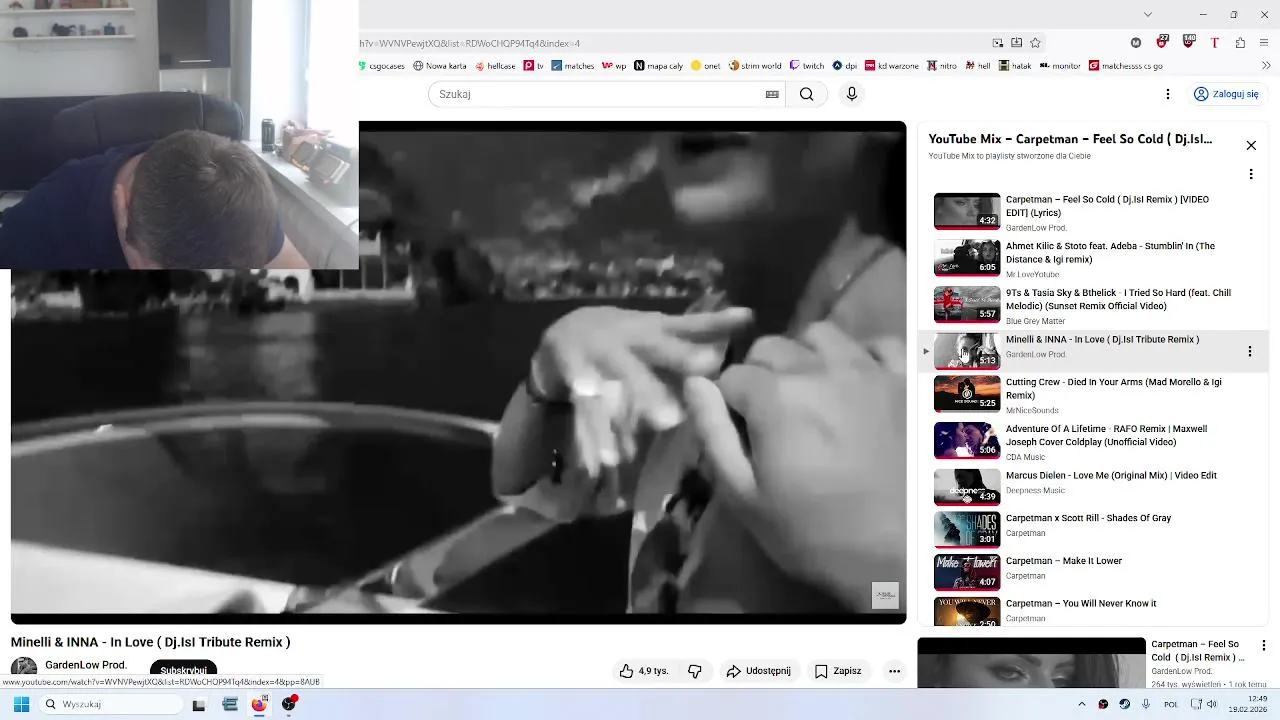1280x720 pixels.
Task: Open the kd warzone bookmark
Action: (892, 66)
